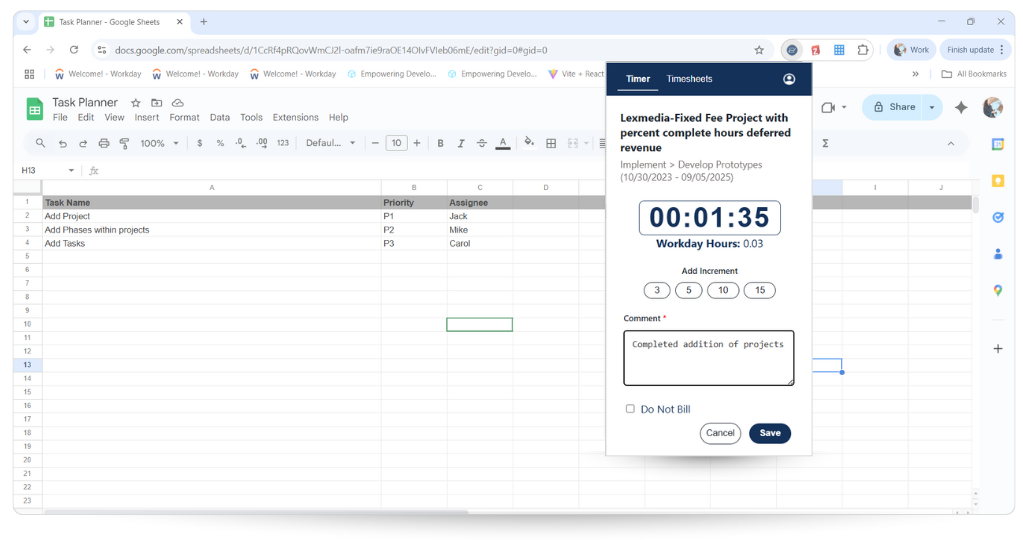Open the Share options dropdown arrow
The width and height of the screenshot is (1023, 540).
click(932, 107)
